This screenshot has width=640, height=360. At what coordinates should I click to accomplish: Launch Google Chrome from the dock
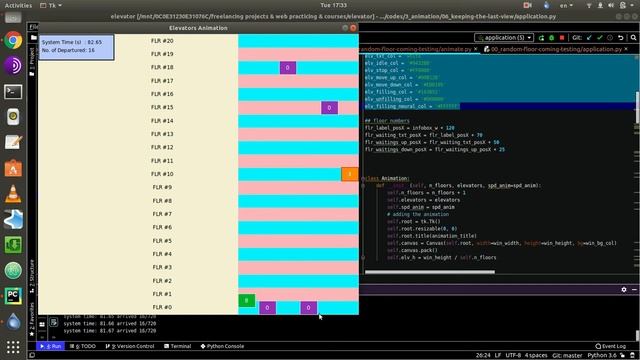(13, 40)
